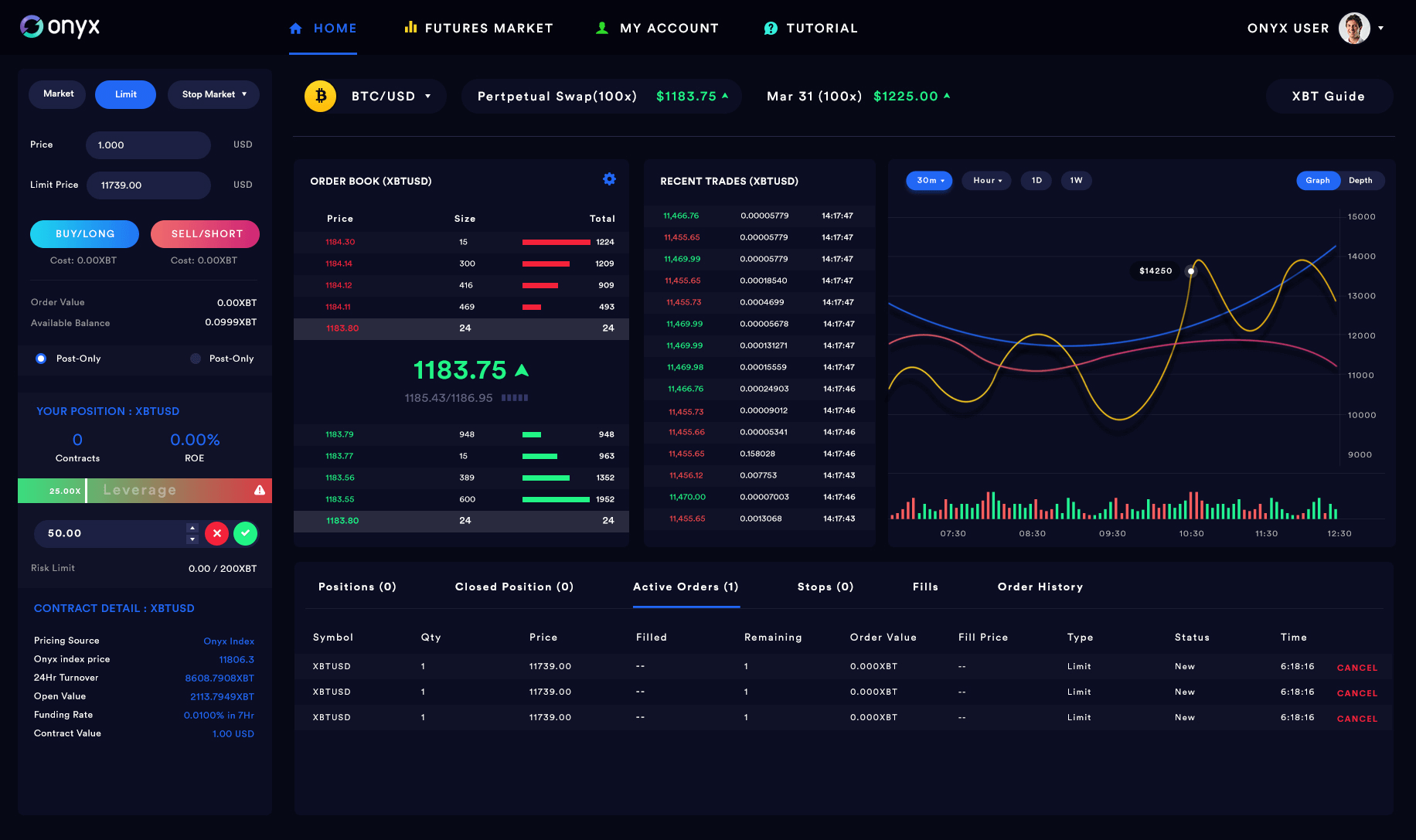Select the 1183.55 bid order row
This screenshot has width=1416, height=840.
point(461,499)
